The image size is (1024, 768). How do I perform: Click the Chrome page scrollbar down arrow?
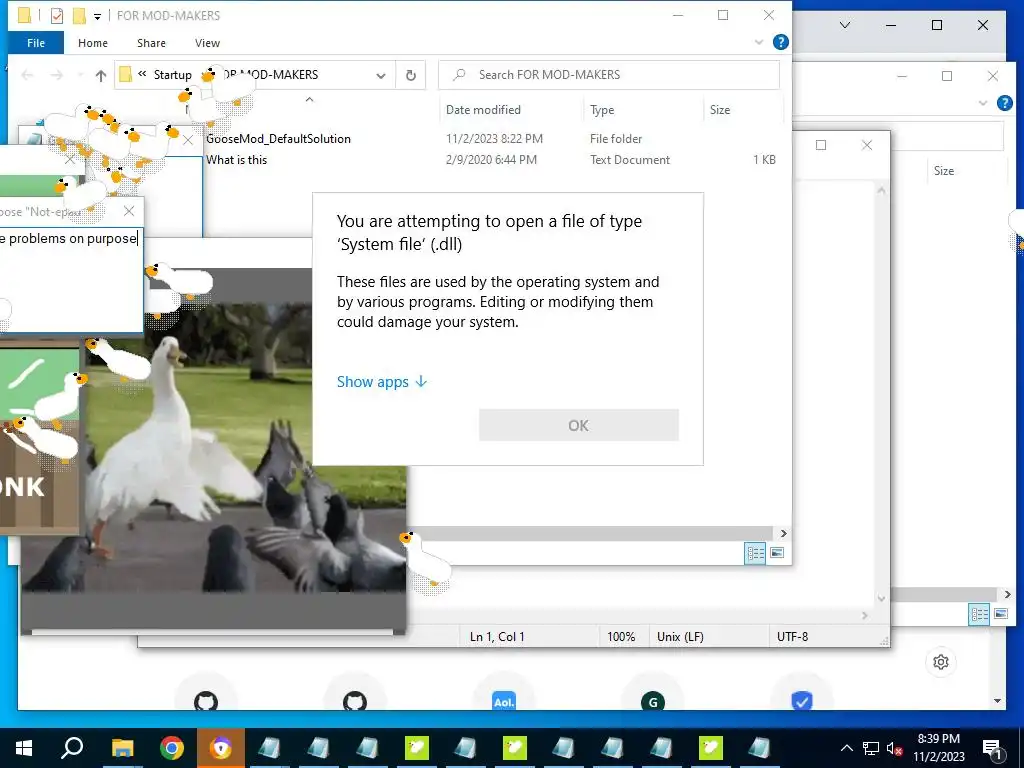(x=997, y=701)
